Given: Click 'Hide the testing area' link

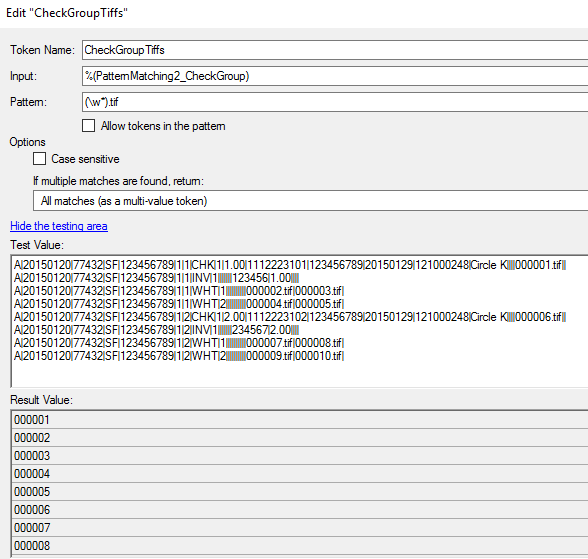Looking at the screenshot, I should click(59, 226).
